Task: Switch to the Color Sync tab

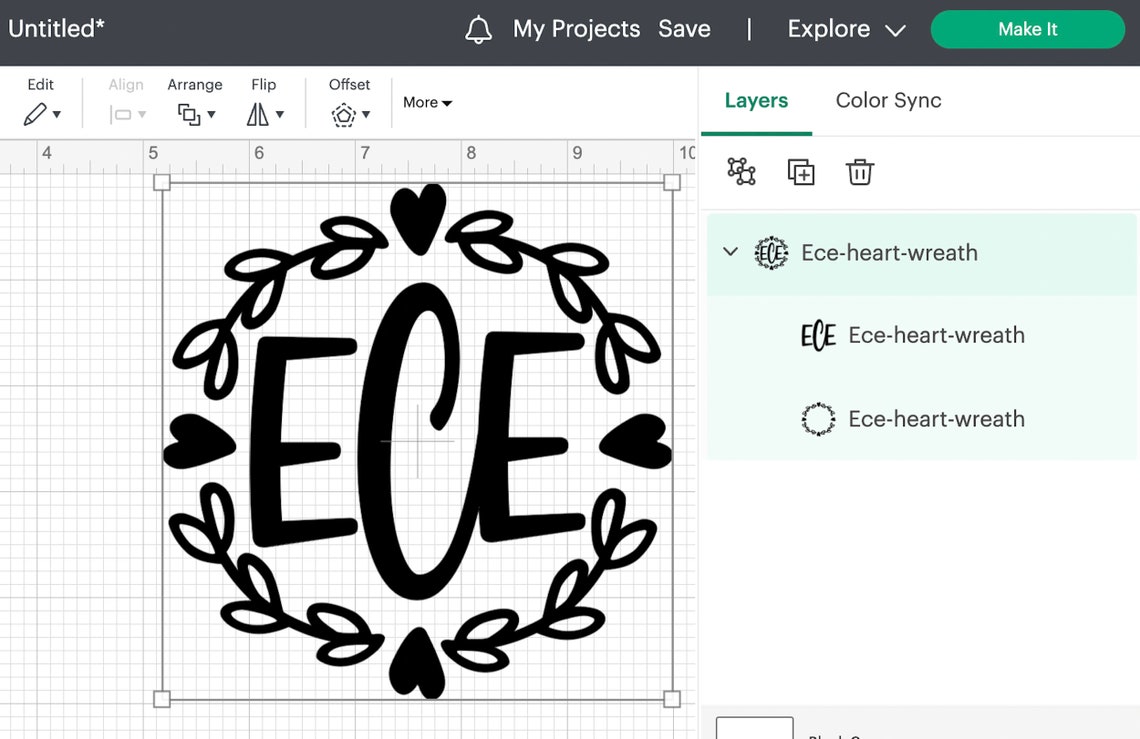Action: point(888,100)
